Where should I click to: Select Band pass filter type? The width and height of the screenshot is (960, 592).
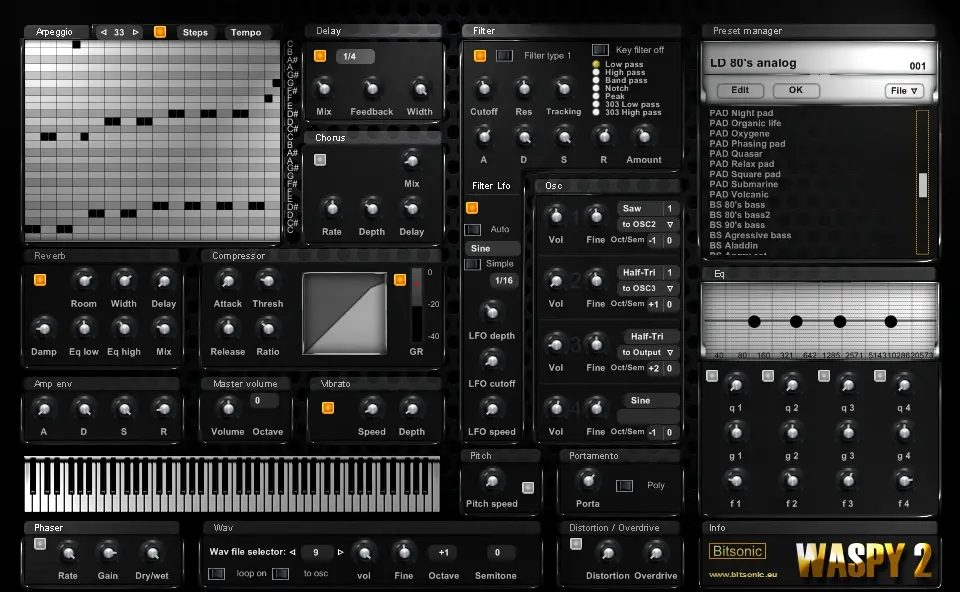[596, 80]
